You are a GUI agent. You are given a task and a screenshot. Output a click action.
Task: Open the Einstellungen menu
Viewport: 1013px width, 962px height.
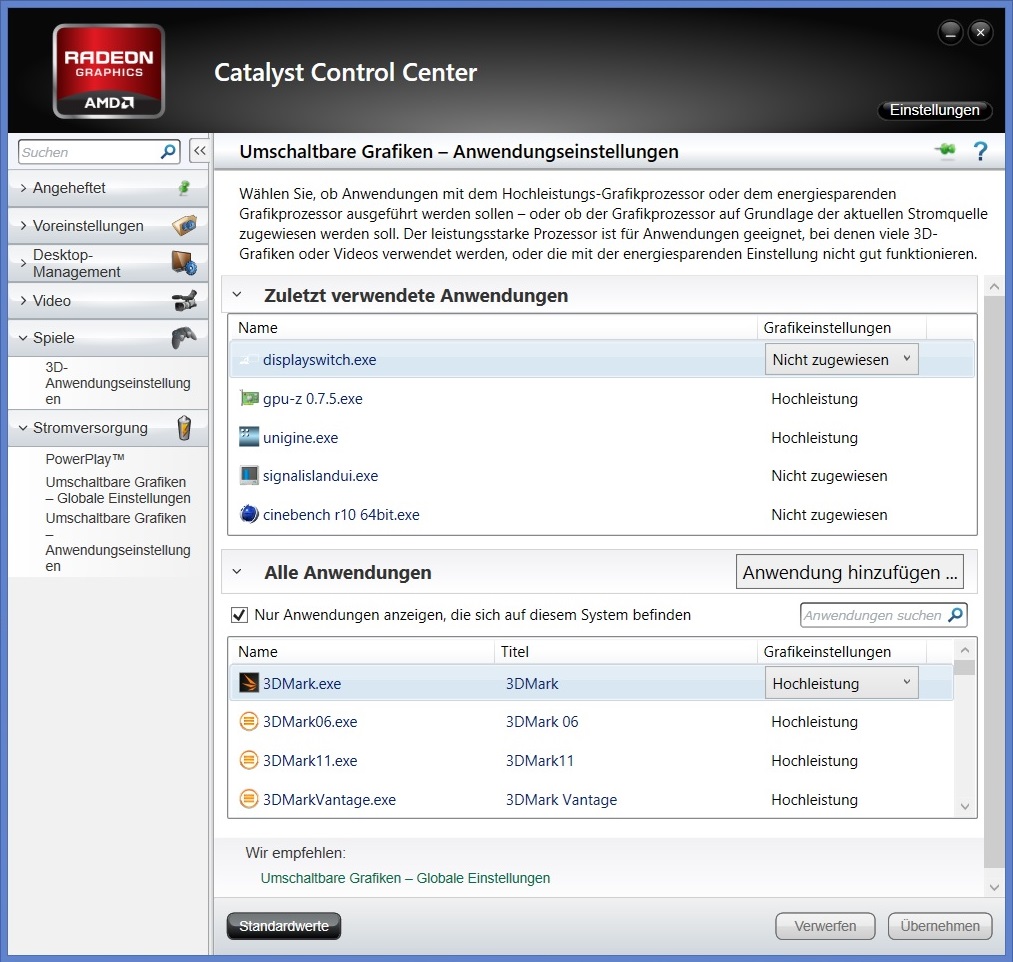coord(934,110)
